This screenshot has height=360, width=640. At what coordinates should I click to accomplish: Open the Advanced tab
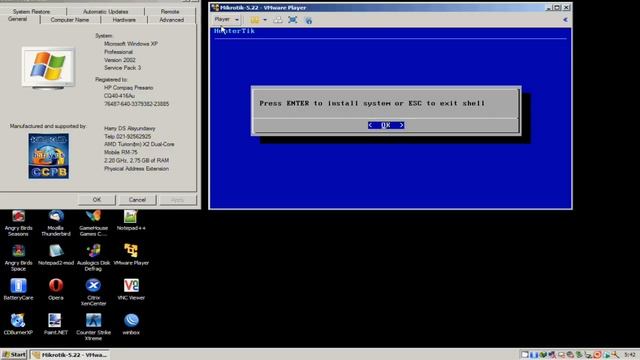[x=171, y=20]
